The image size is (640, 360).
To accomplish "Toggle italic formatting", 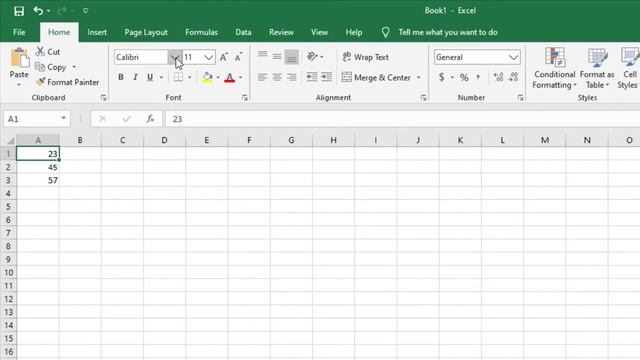I will (x=135, y=77).
